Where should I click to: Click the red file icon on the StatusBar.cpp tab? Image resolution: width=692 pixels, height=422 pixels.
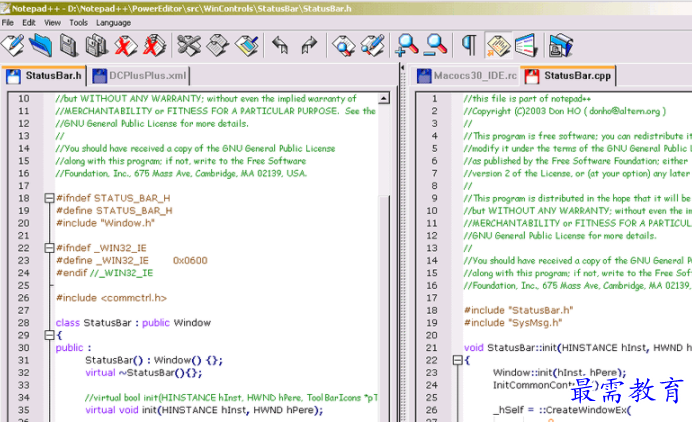[x=532, y=76]
